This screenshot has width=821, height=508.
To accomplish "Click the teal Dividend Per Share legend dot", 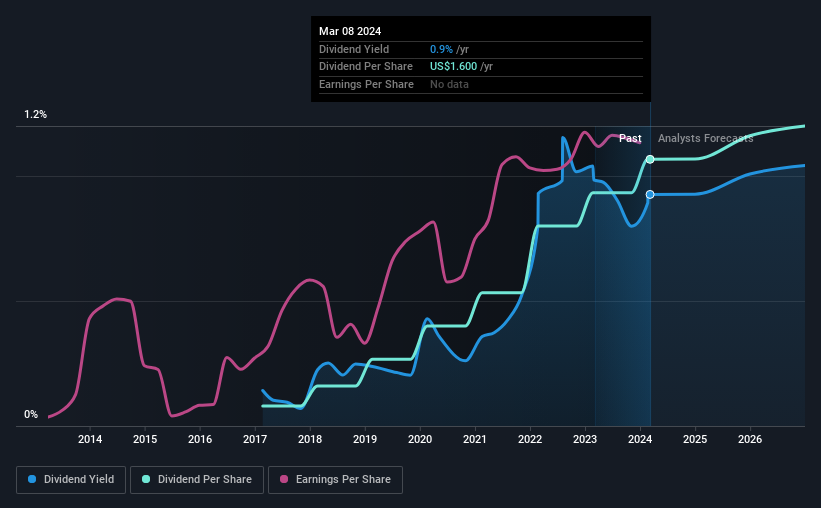I will pyautogui.click(x=146, y=479).
